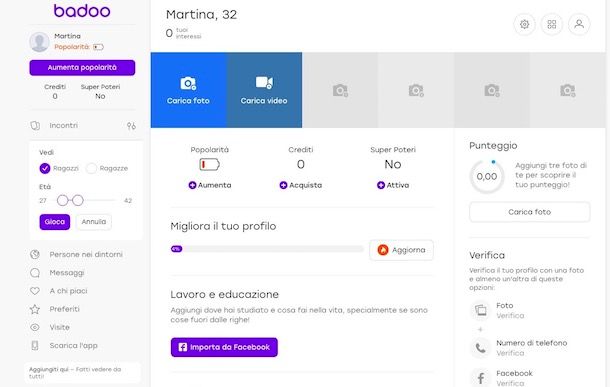Open Preferiti in the sidebar
Image resolution: width=610 pixels, height=387 pixels.
pos(65,309)
